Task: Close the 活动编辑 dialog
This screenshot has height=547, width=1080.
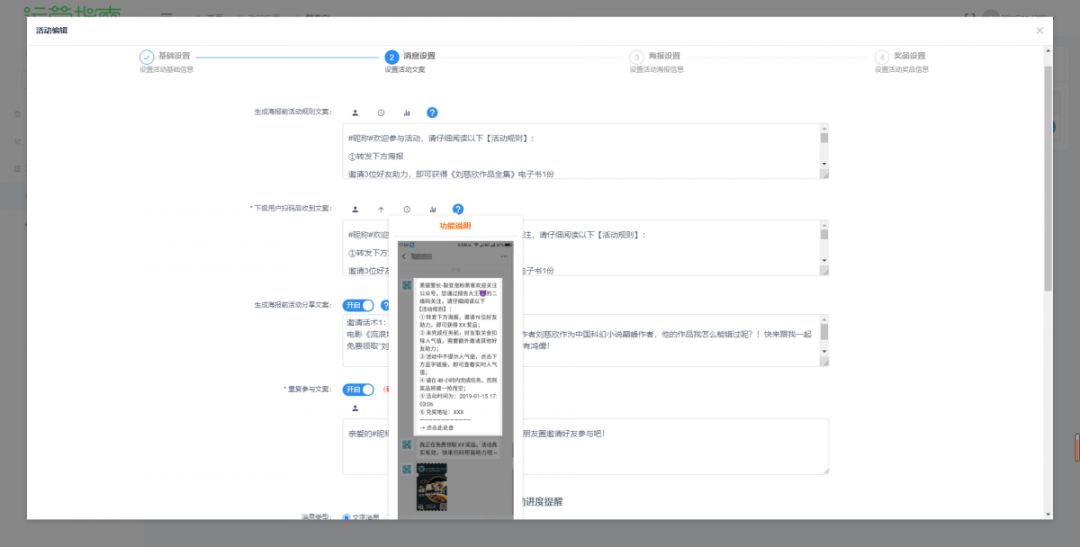Action: click(1039, 31)
